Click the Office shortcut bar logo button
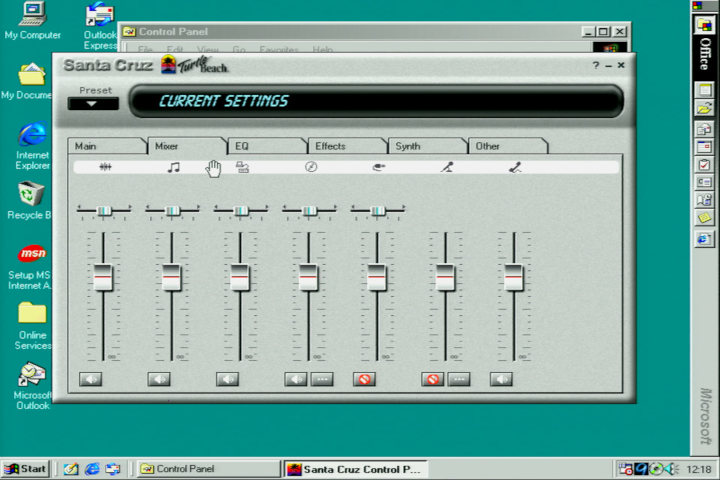Screen dimensions: 720x480 coord(704,24)
